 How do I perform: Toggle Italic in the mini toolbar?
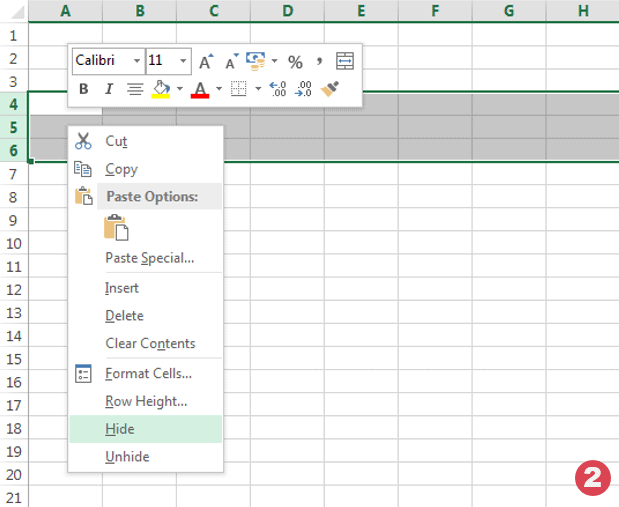(109, 89)
